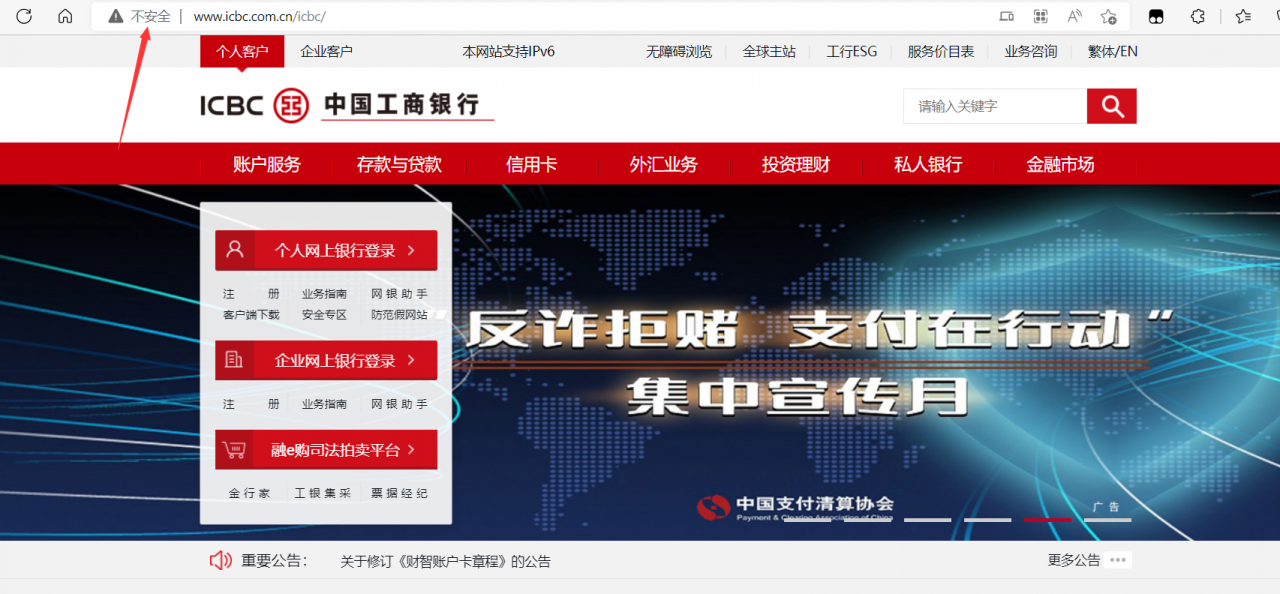Open the 金融市场 menu

(1060, 165)
